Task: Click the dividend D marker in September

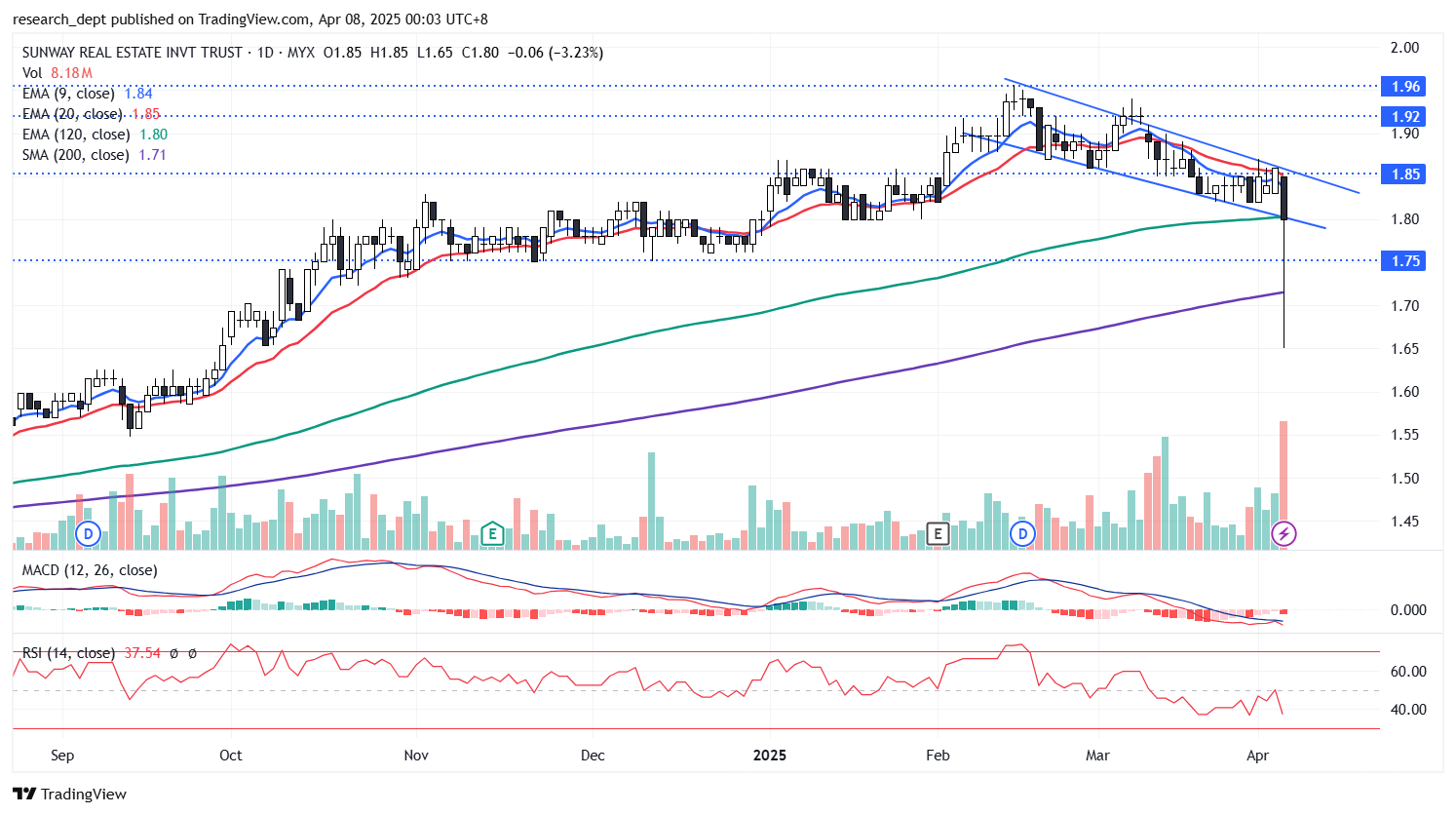Action: pyautogui.click(x=89, y=533)
